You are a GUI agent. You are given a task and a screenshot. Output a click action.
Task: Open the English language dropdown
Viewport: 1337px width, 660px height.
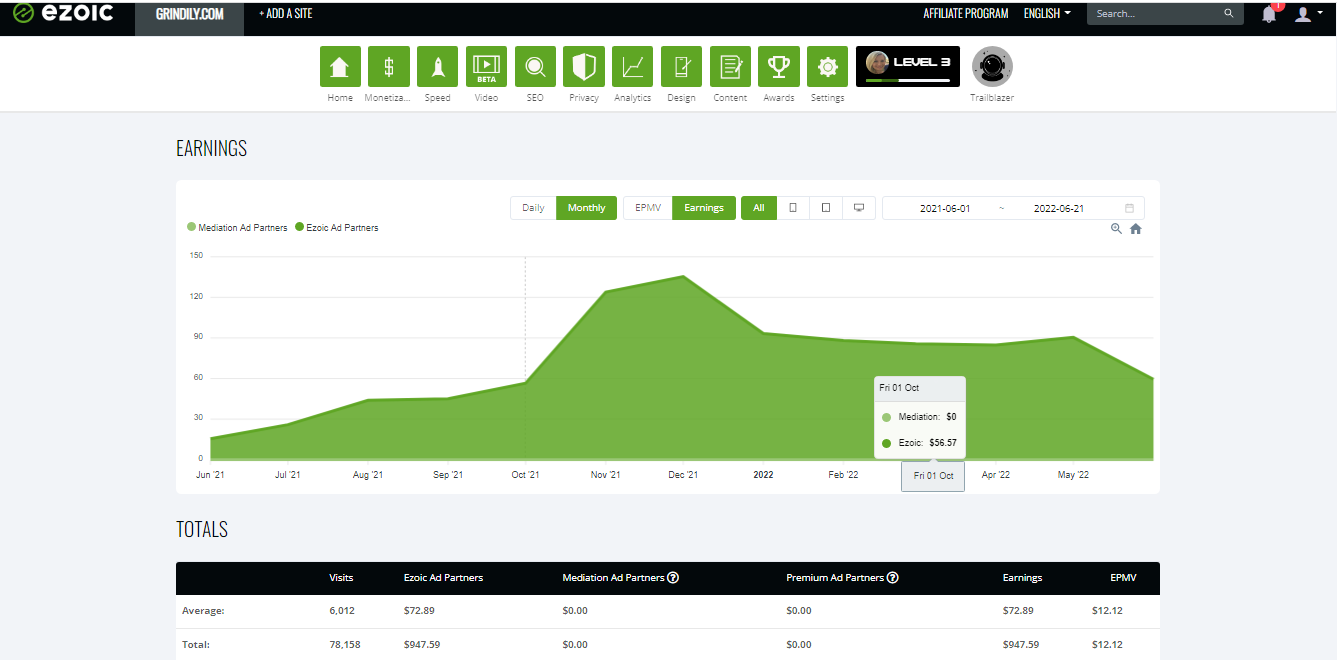click(1047, 14)
